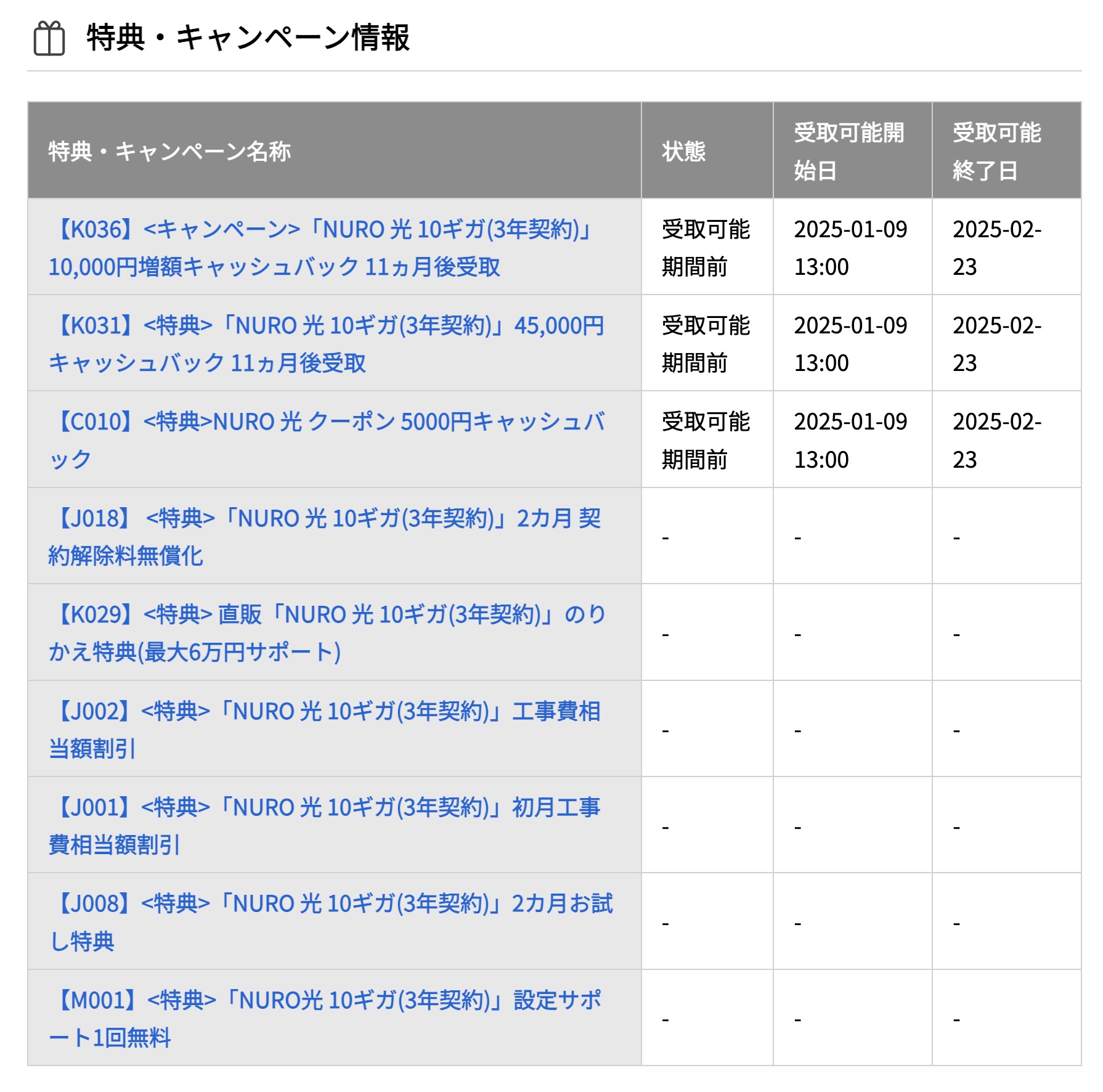Click end date 2025-02-23 in K031 row
Viewport: 1103px width, 1092px height.
997,344
